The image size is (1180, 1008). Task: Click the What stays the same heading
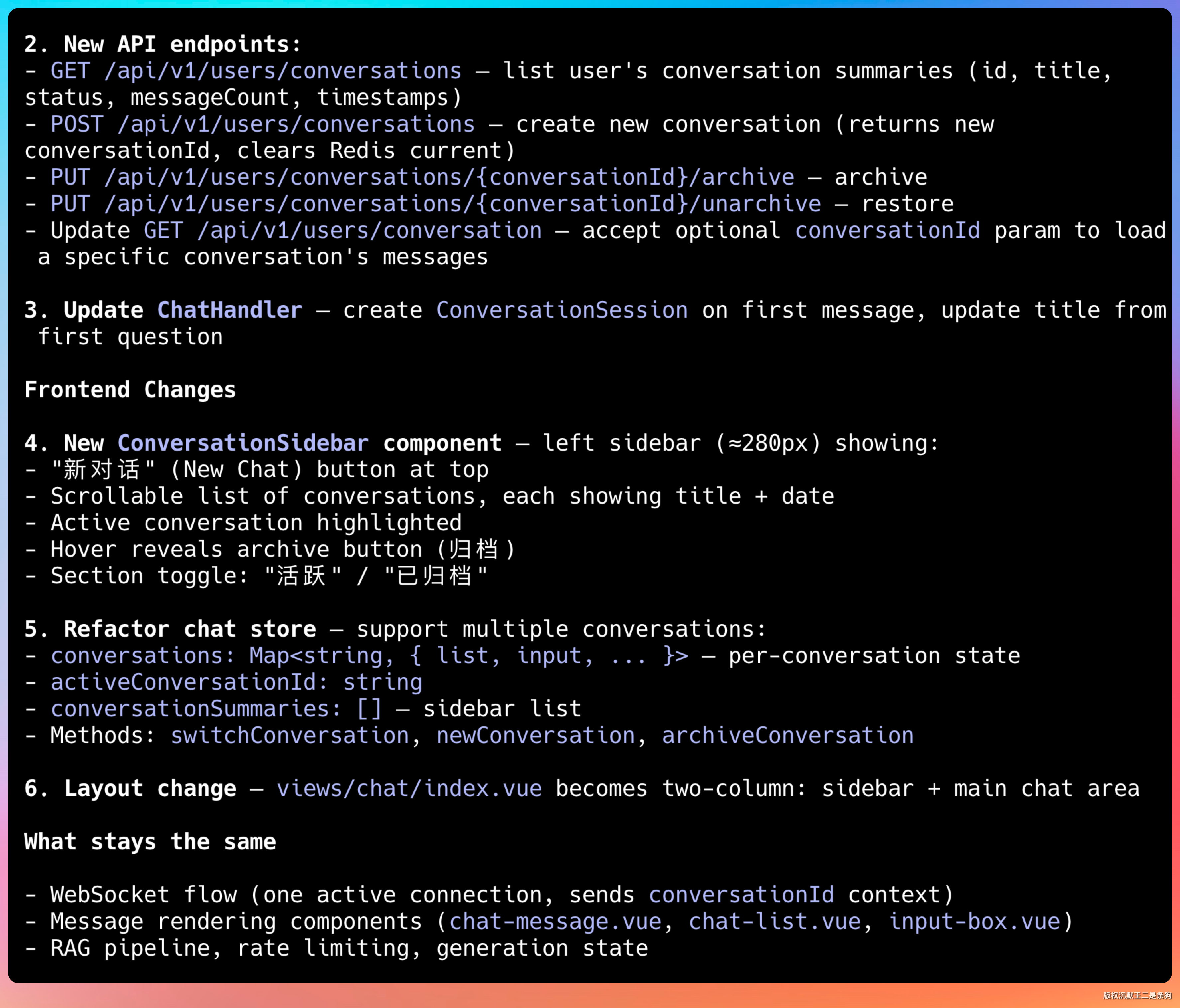150,842
